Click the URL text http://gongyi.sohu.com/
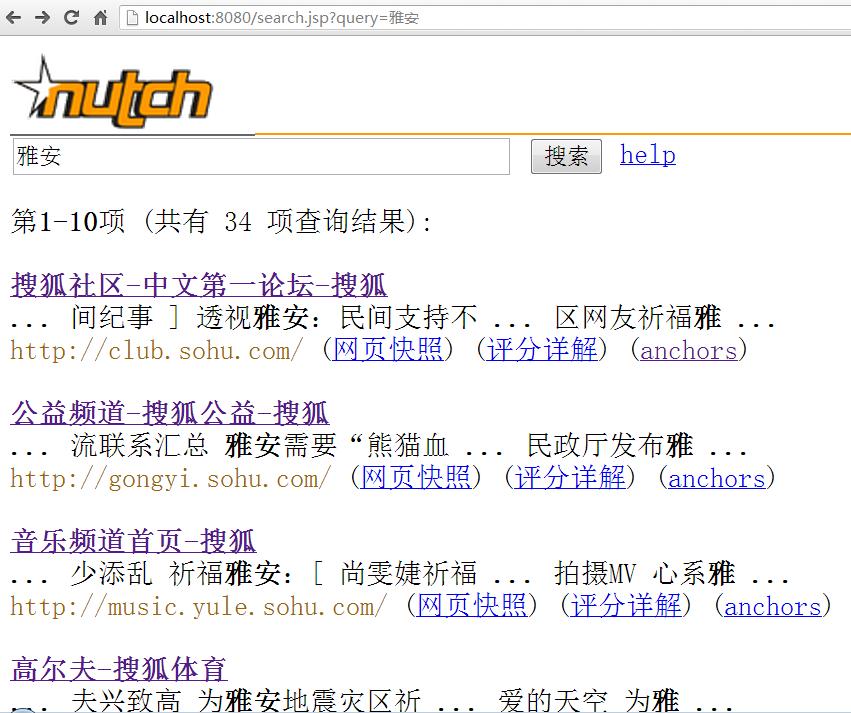The image size is (851, 713). click(170, 478)
